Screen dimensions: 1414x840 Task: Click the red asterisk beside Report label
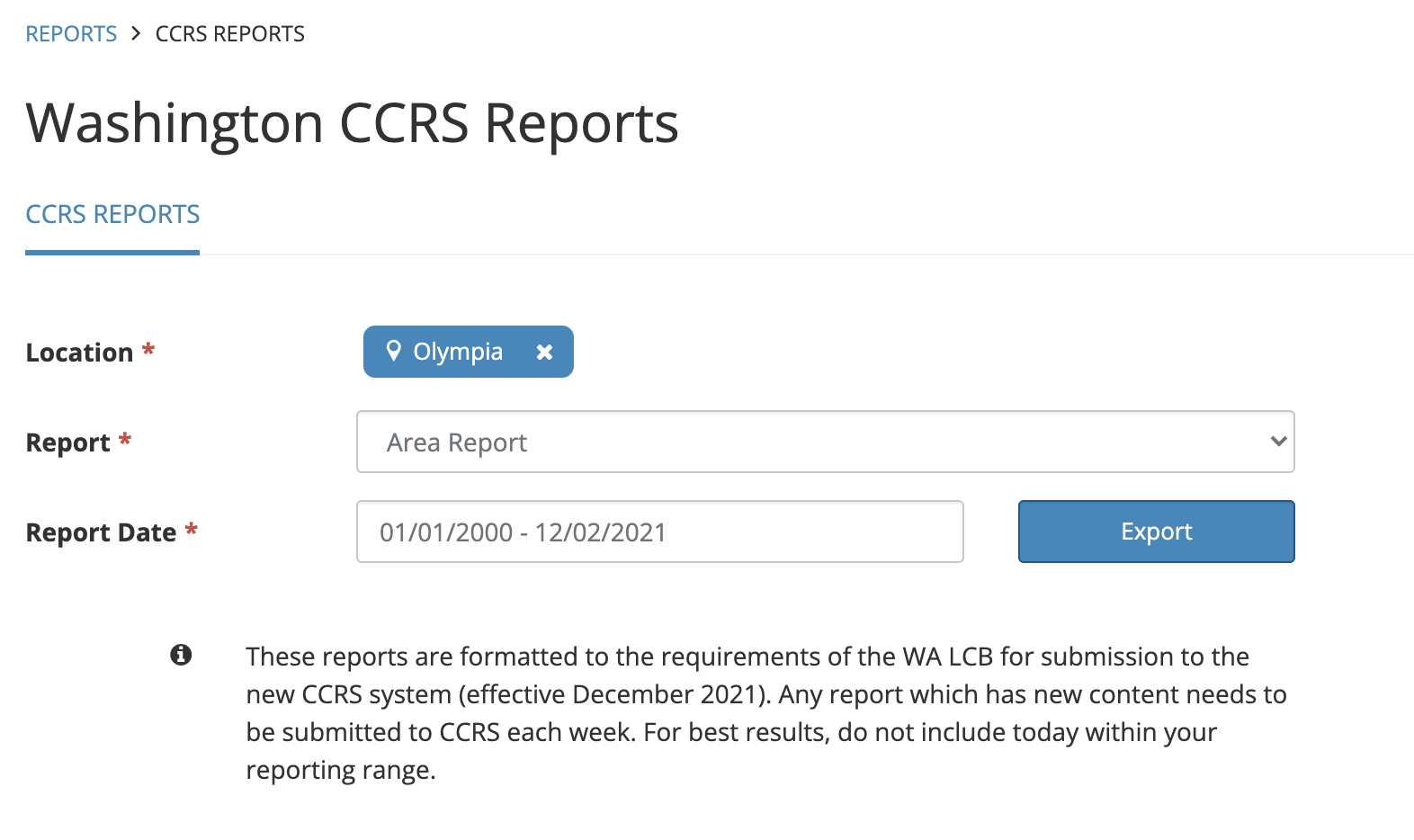pos(125,439)
